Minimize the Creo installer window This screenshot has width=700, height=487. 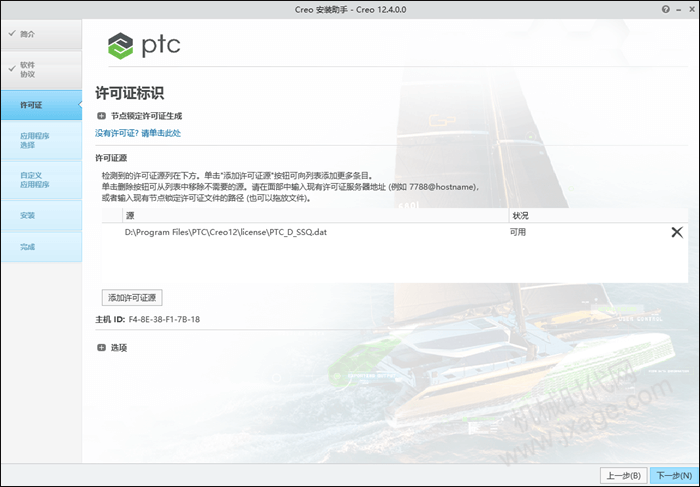pos(679,9)
